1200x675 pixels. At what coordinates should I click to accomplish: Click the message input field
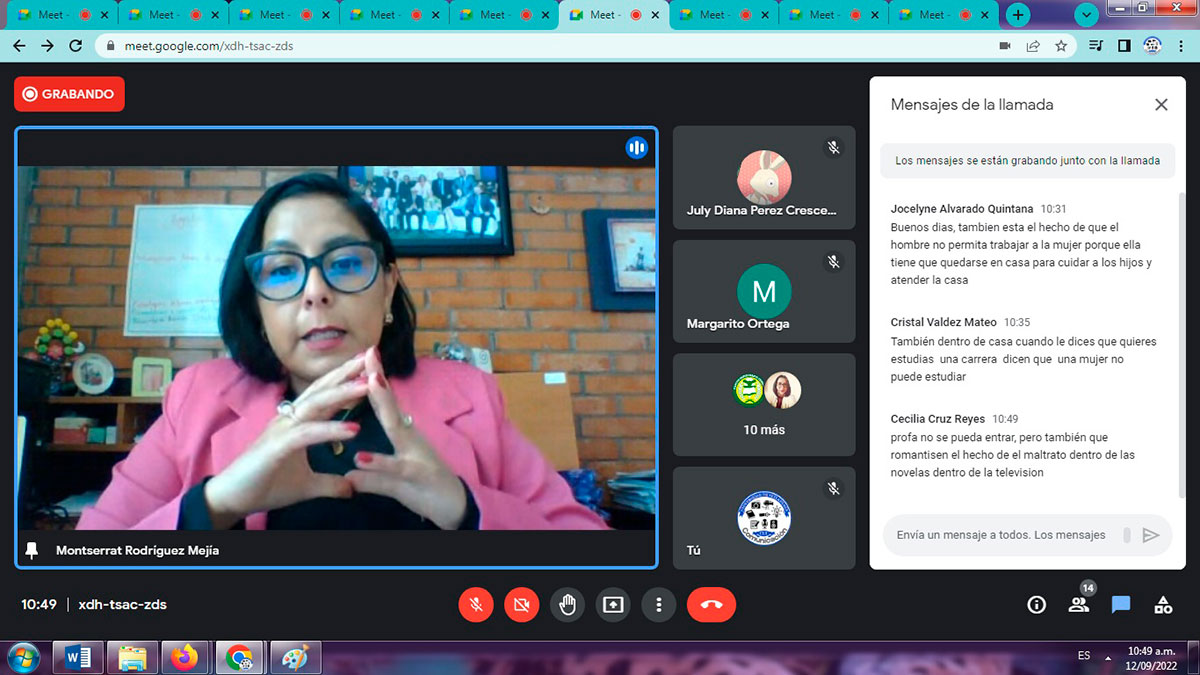coord(1001,535)
